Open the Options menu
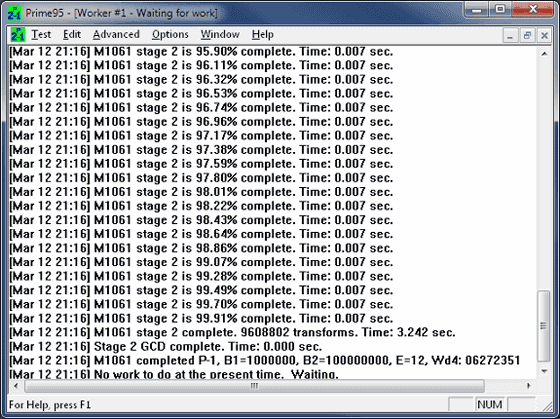This screenshot has width=560, height=419. [x=170, y=35]
